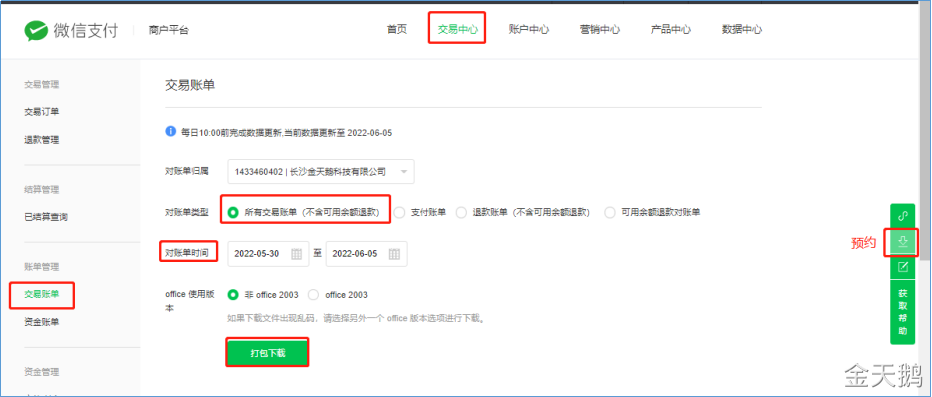
Task: Select 非 office 2003 radio option
Action: [233, 295]
